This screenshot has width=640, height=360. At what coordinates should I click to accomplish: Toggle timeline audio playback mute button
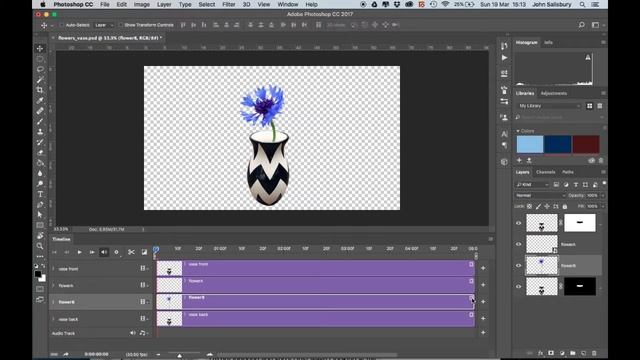tap(104, 252)
